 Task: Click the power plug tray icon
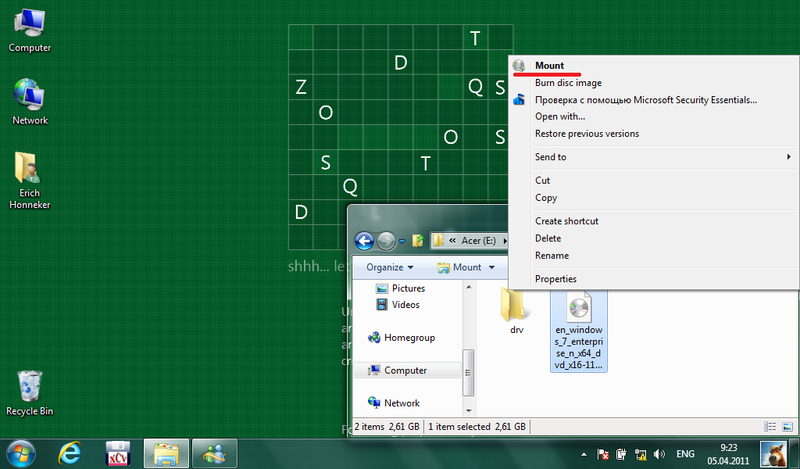click(x=621, y=454)
